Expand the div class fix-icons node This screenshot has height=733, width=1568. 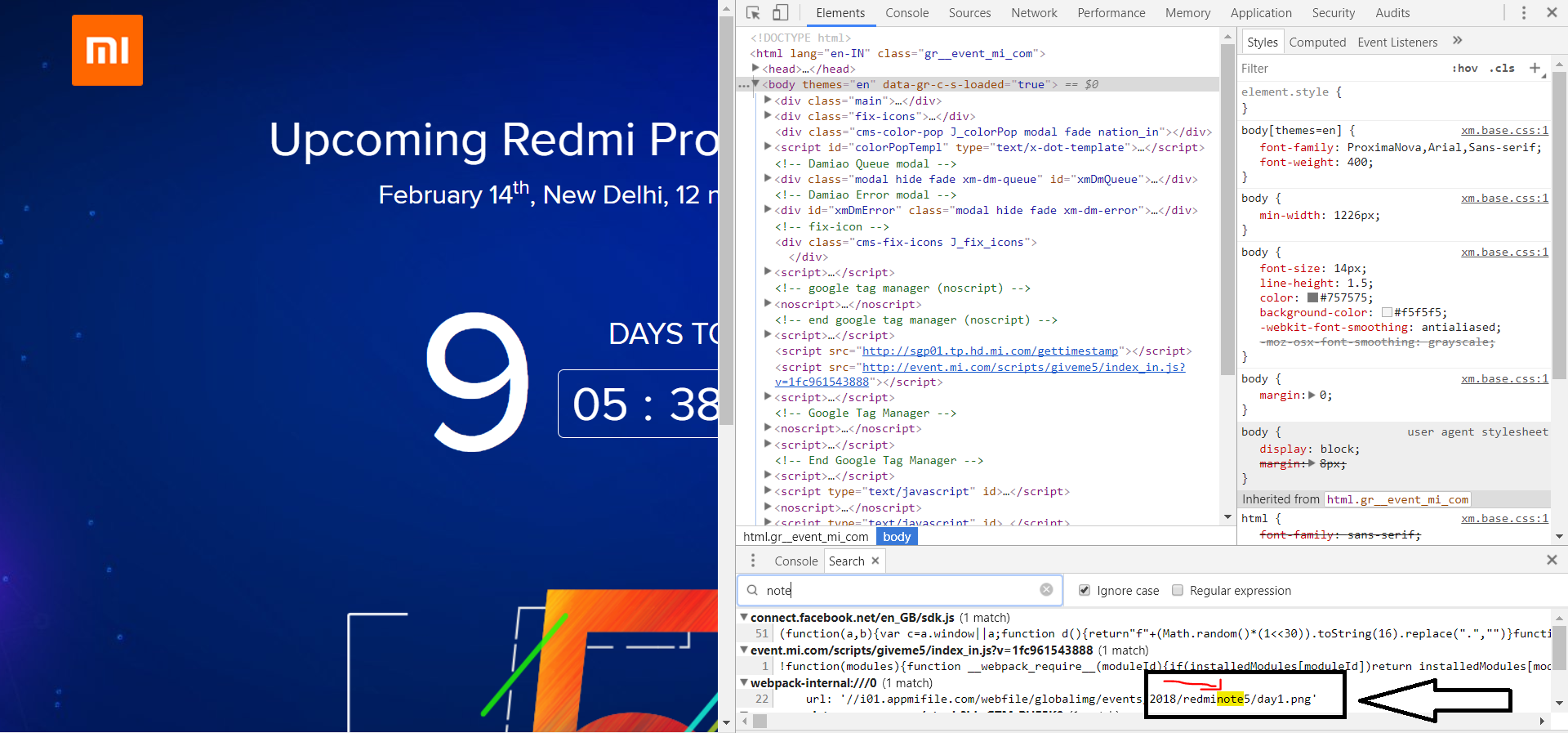[x=768, y=115]
